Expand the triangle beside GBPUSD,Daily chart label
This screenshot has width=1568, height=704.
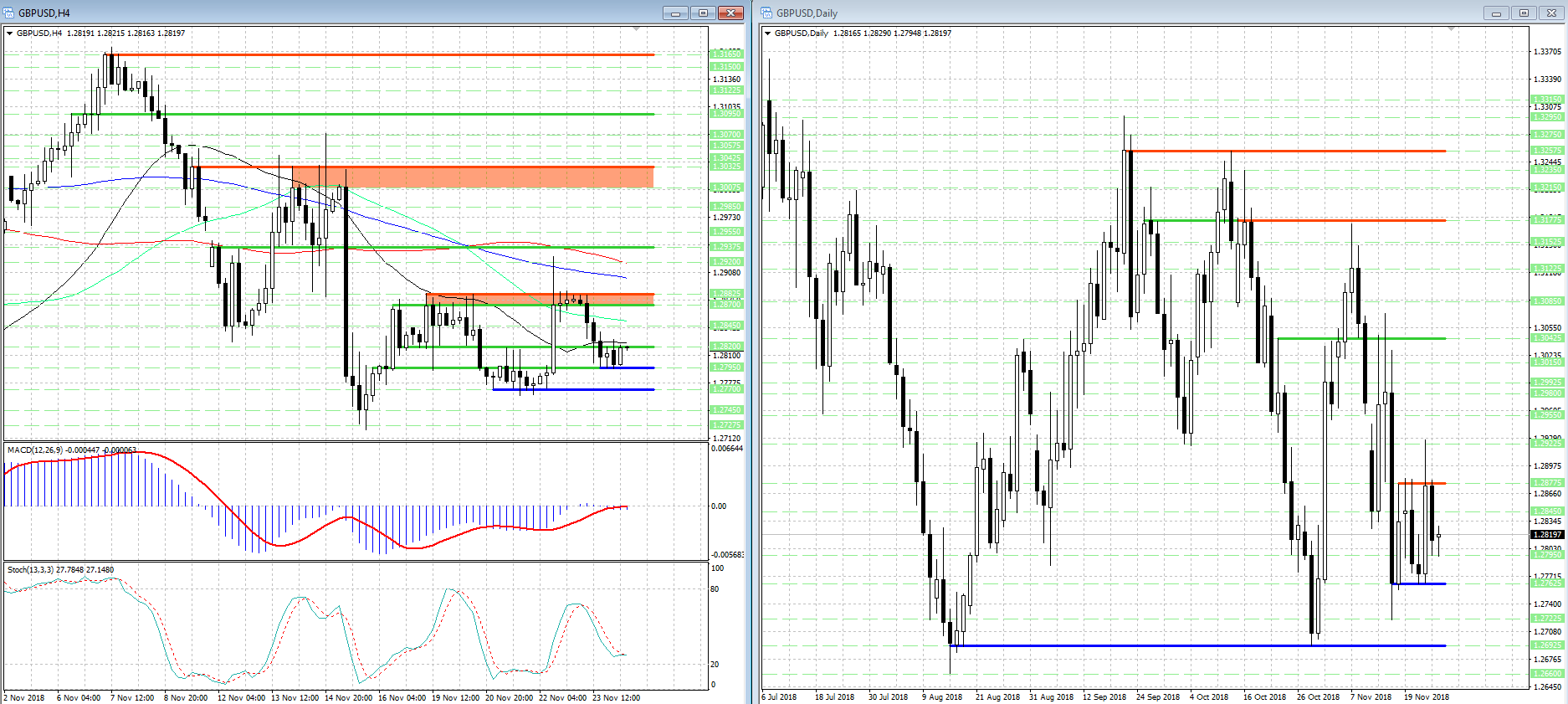(768, 33)
